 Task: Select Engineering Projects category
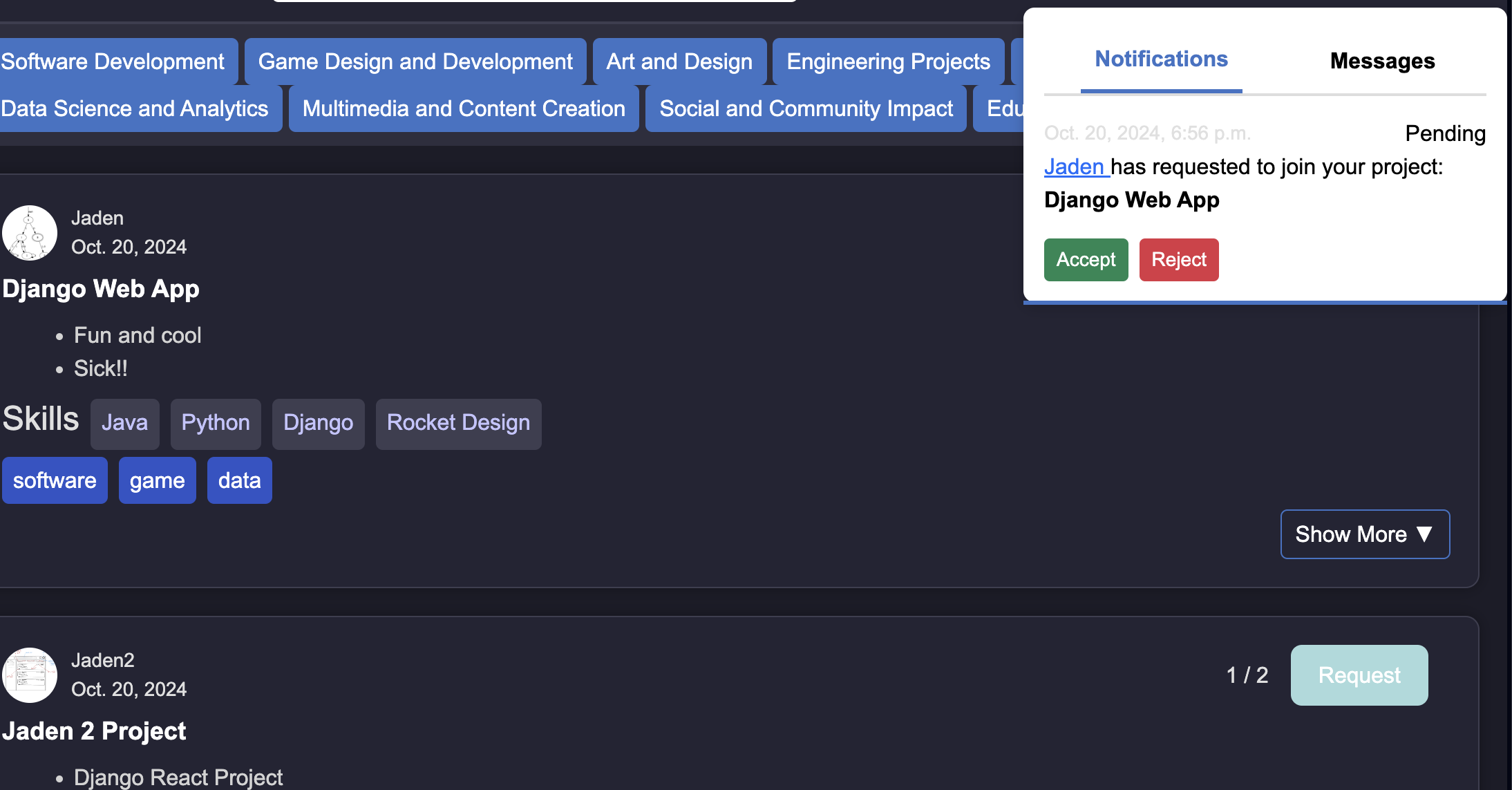[x=888, y=62]
